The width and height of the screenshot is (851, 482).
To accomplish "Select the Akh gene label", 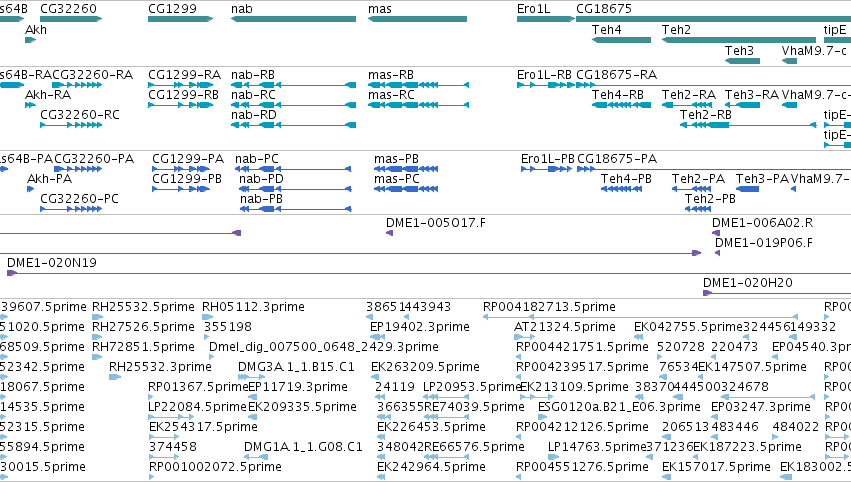I will coord(36,30).
